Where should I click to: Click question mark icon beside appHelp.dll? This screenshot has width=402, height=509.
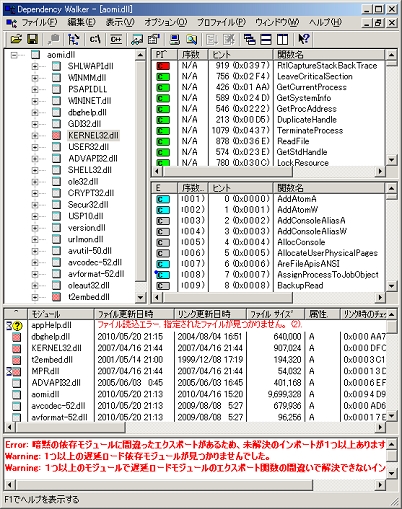tap(17, 325)
